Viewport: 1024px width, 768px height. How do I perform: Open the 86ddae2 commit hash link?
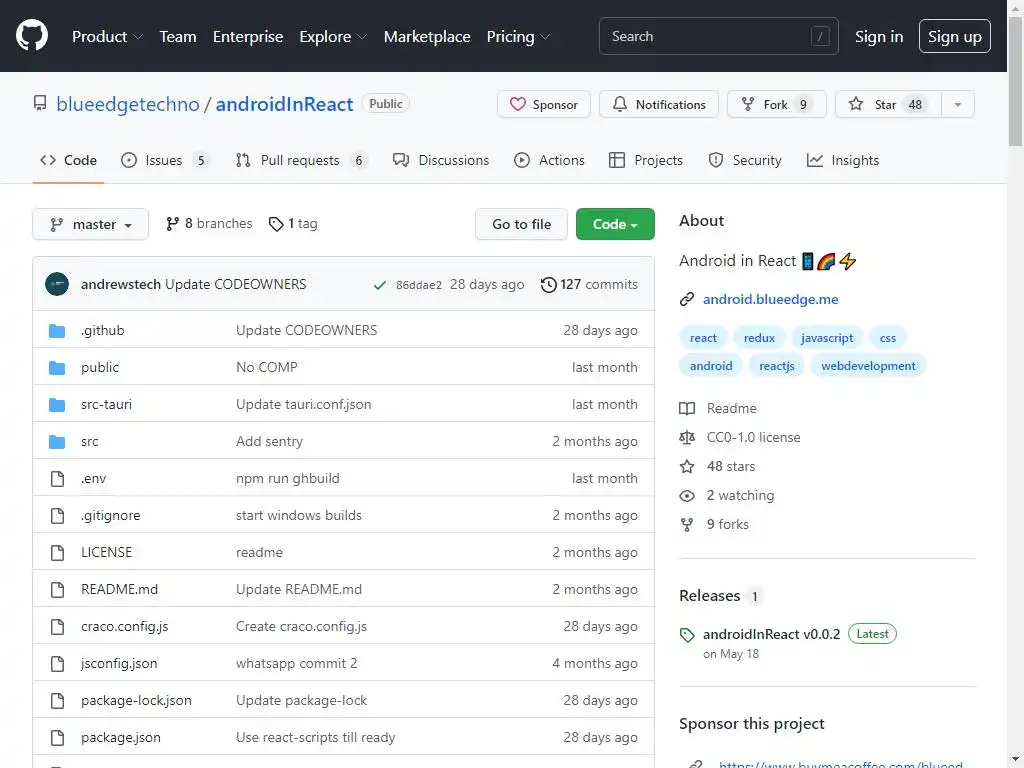(x=419, y=285)
